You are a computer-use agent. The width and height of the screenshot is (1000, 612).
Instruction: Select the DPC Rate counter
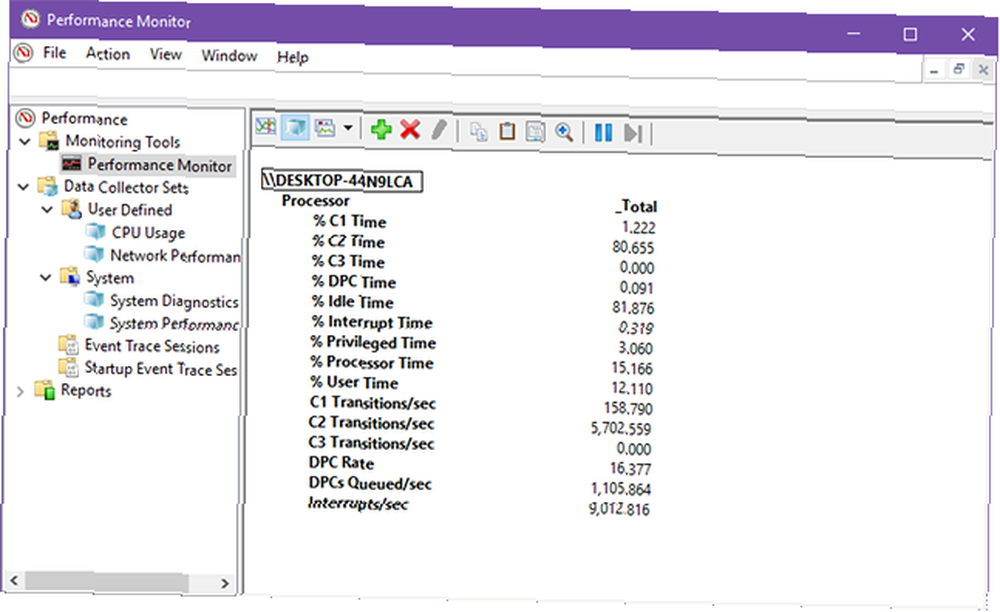coord(341,463)
